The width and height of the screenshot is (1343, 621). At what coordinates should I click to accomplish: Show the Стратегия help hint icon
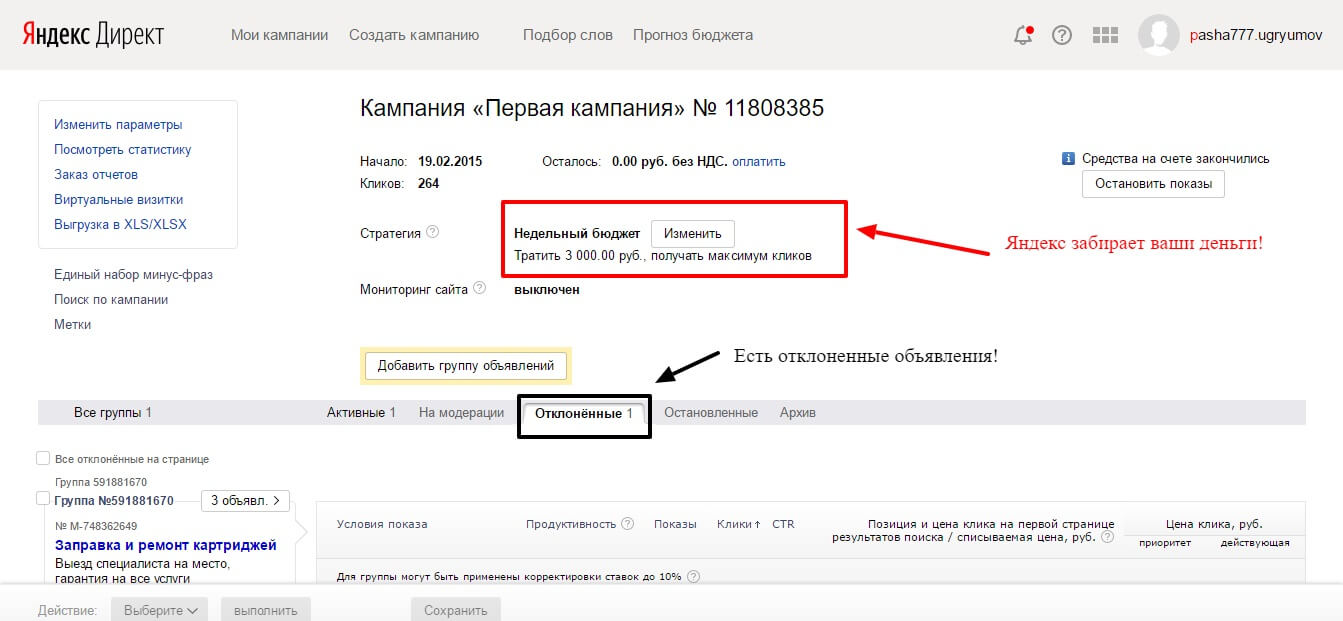click(x=433, y=232)
